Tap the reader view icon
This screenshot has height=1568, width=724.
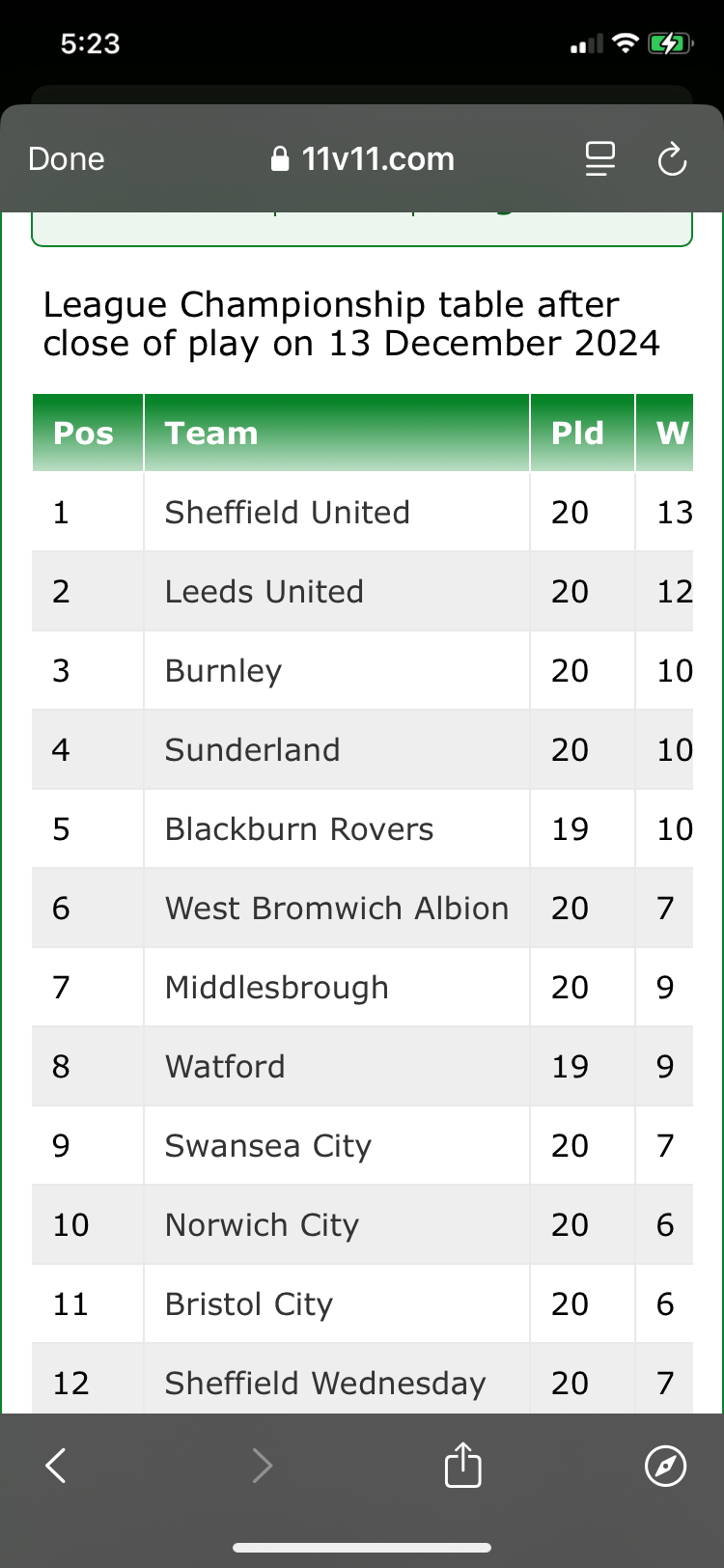(x=599, y=159)
